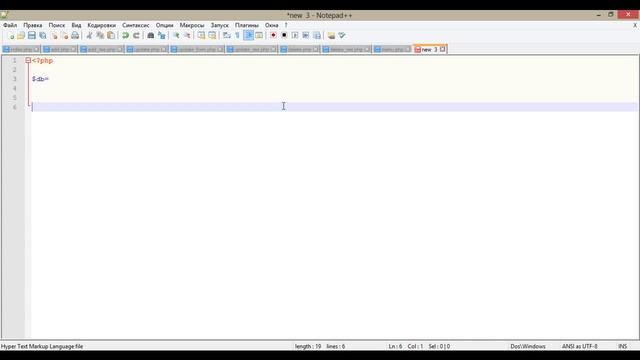This screenshot has width=640, height=360.
Task: Open the Поиск menu
Action: pyautogui.click(x=57, y=25)
